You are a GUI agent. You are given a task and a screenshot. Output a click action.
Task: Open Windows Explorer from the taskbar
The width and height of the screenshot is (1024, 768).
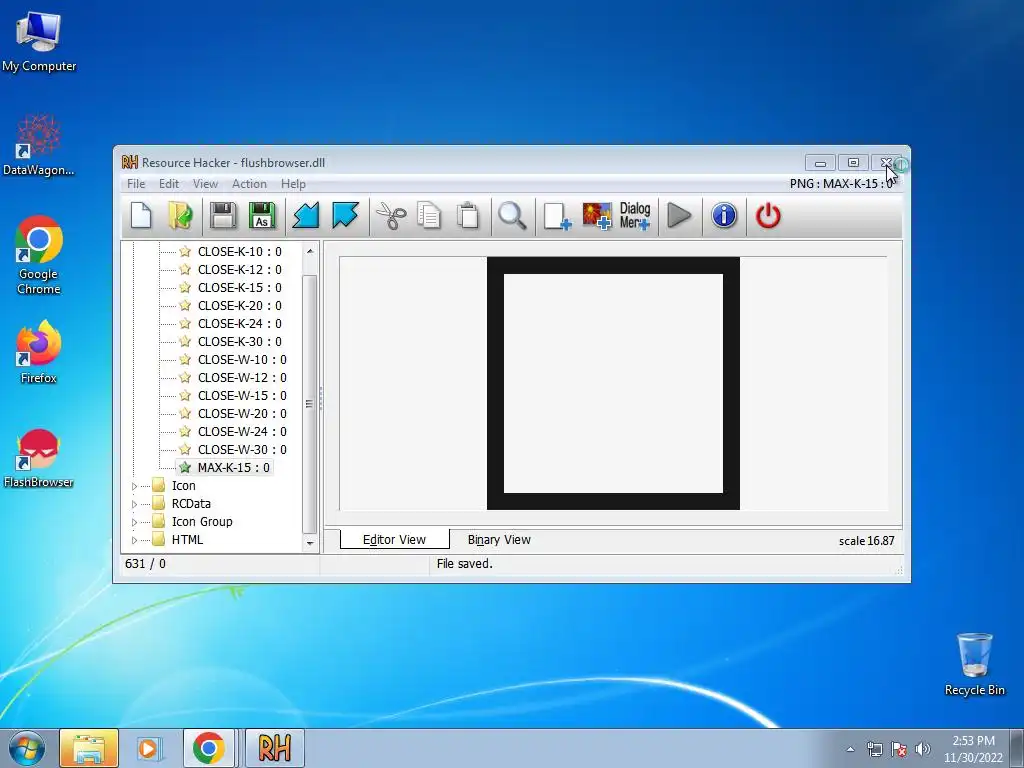click(x=89, y=748)
